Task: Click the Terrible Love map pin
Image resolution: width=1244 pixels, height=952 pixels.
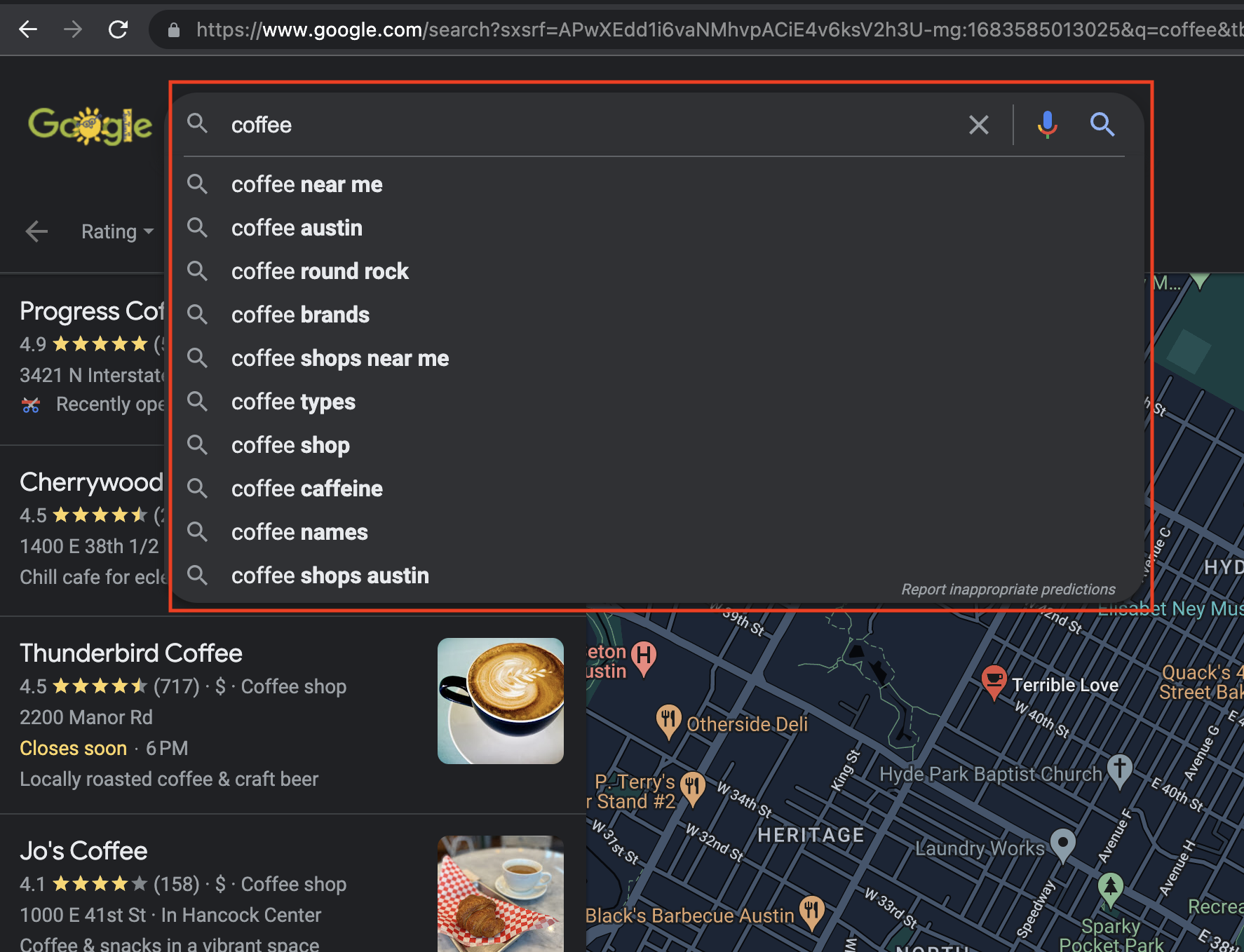Action: pos(995,681)
